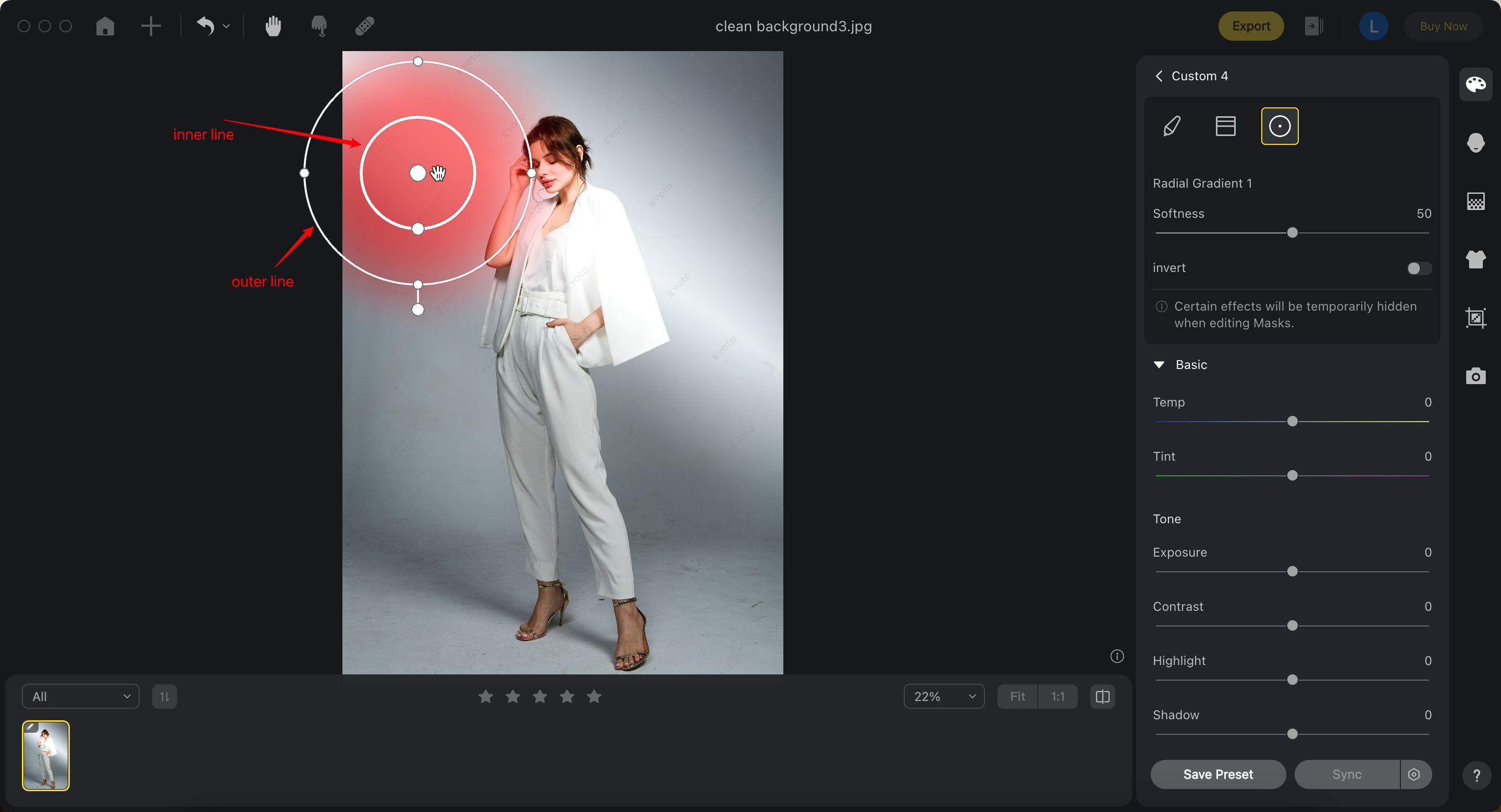Viewport: 1501px width, 812px height.
Task: Click the Save Preset button
Action: click(1217, 774)
